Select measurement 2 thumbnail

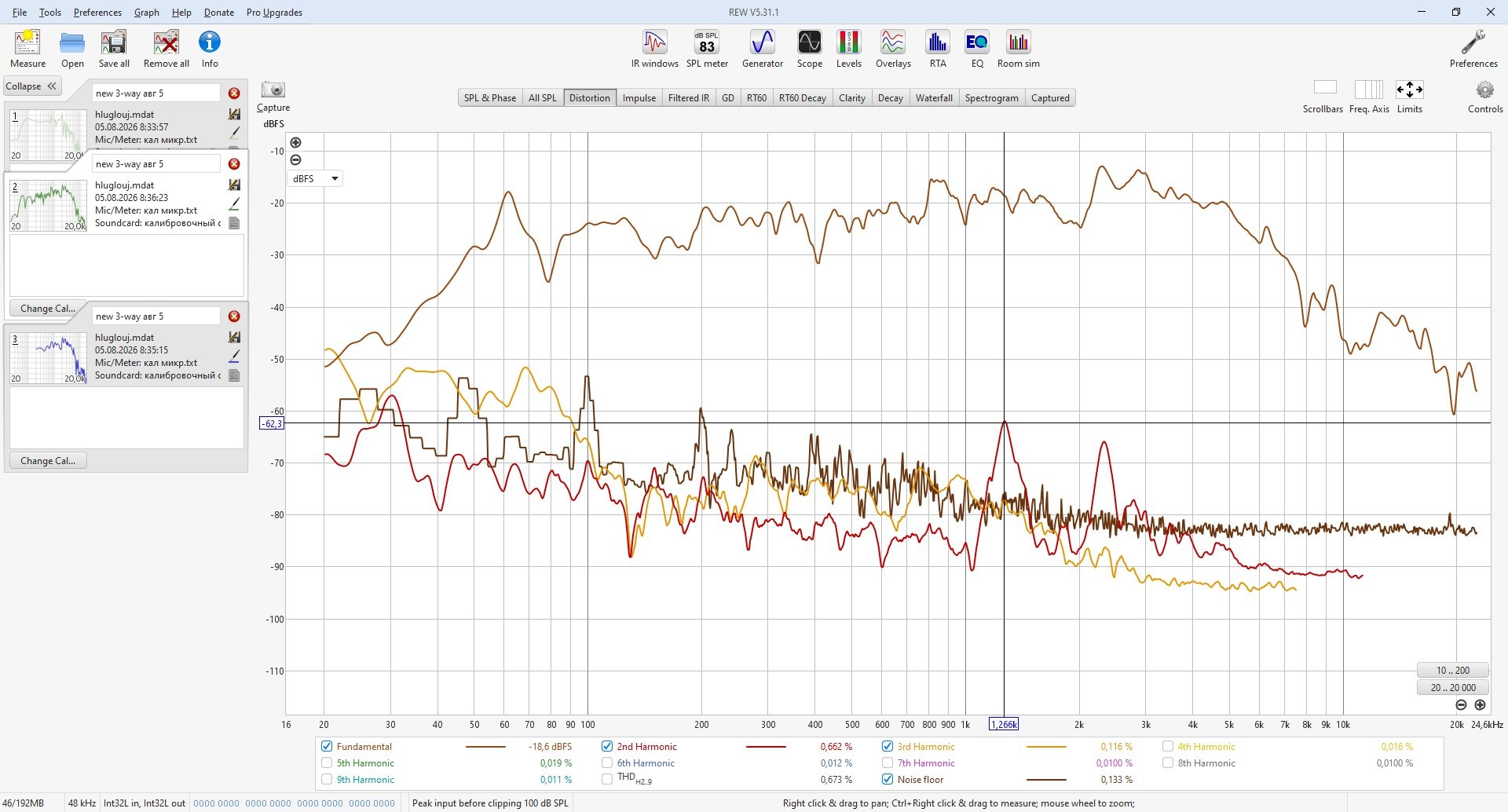coord(48,205)
